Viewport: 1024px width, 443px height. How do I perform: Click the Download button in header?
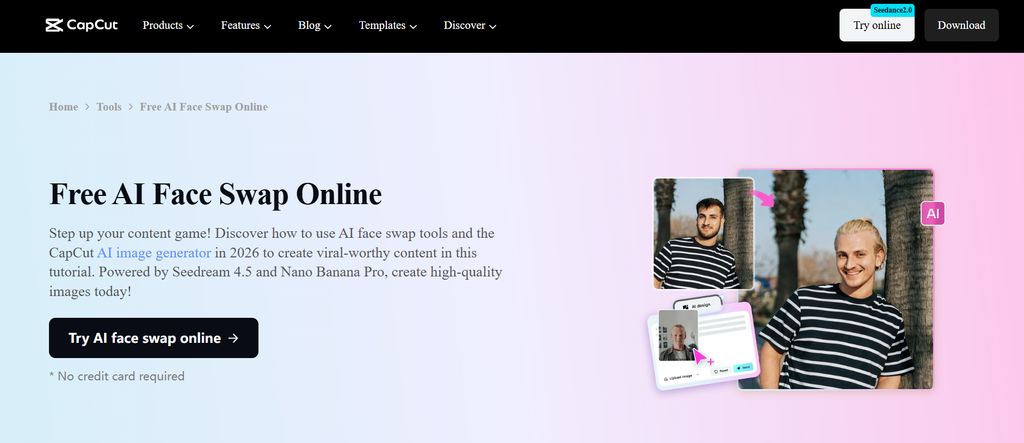pos(961,26)
